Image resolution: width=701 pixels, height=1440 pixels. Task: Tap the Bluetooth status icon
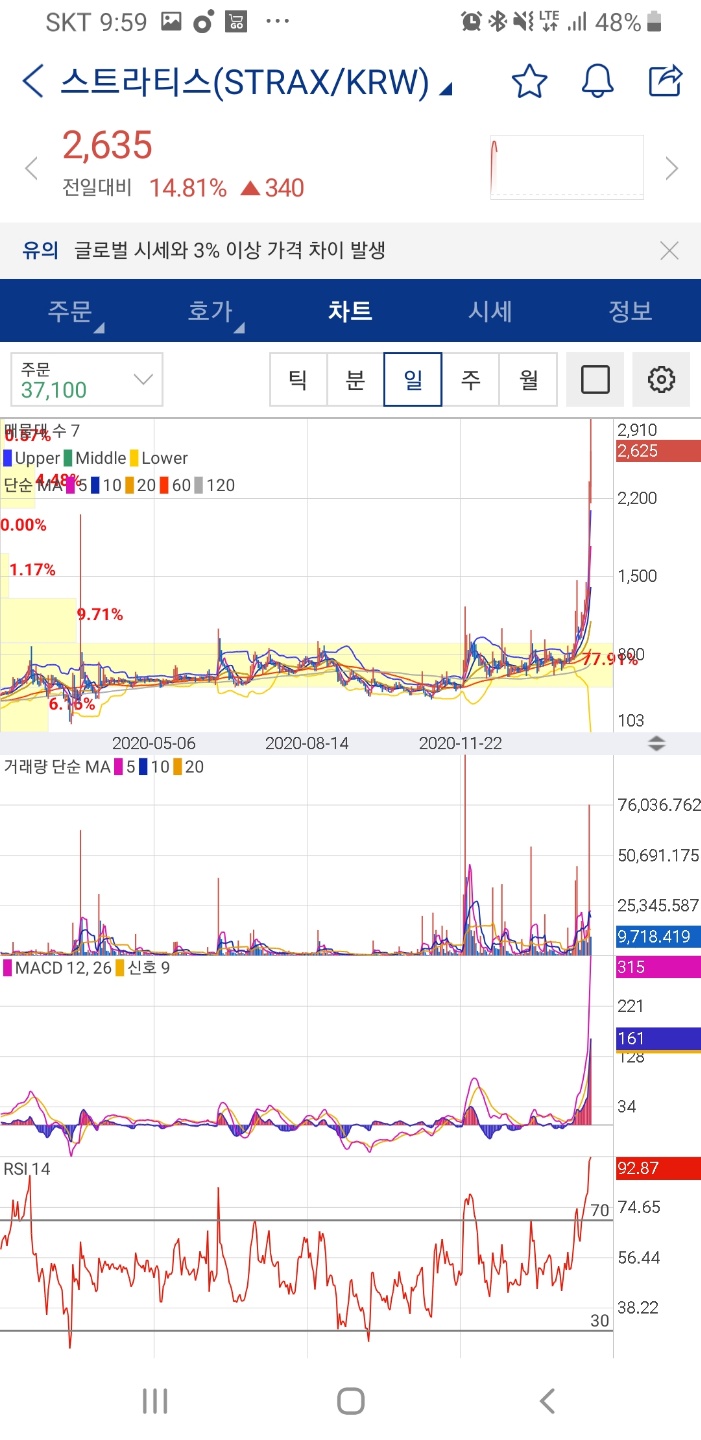tap(497, 22)
